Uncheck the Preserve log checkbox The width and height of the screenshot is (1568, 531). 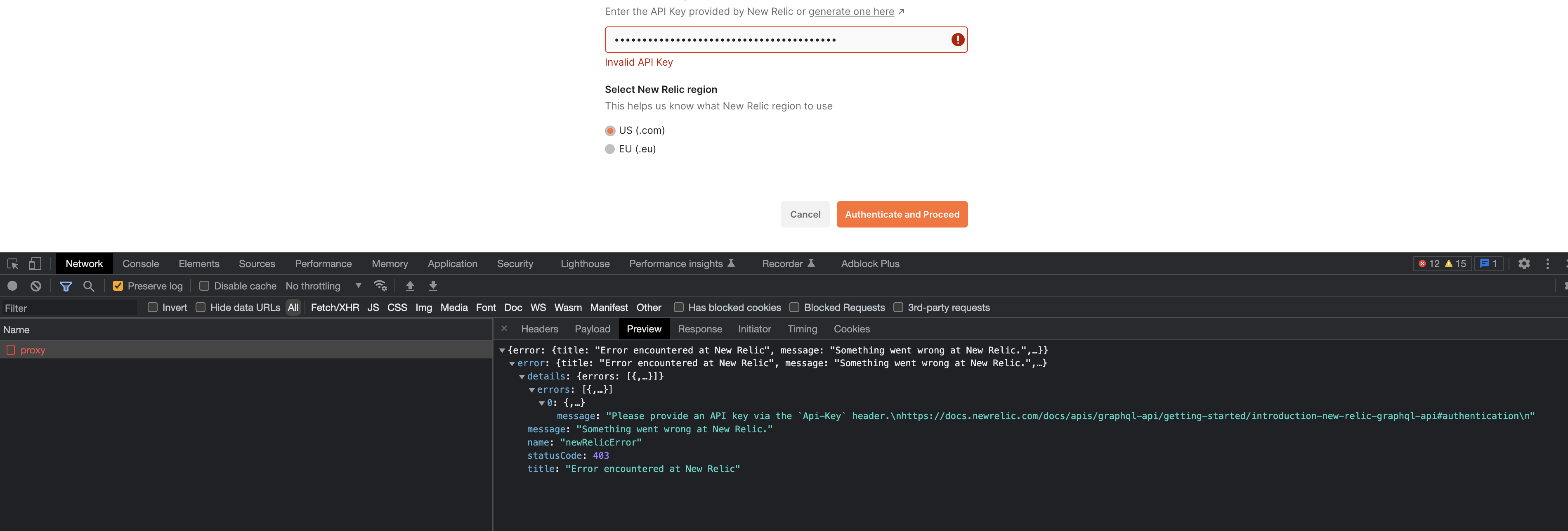pos(118,285)
